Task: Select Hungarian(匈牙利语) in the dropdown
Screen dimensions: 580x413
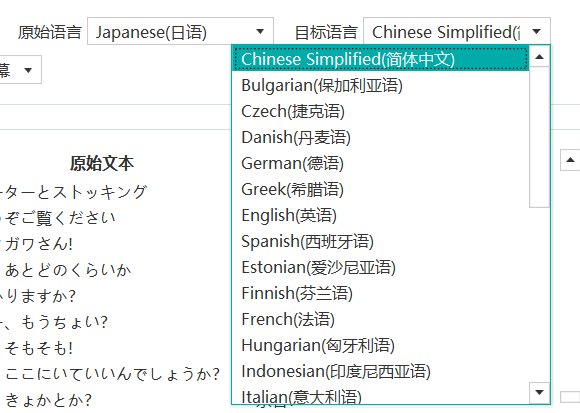Action: (380, 345)
